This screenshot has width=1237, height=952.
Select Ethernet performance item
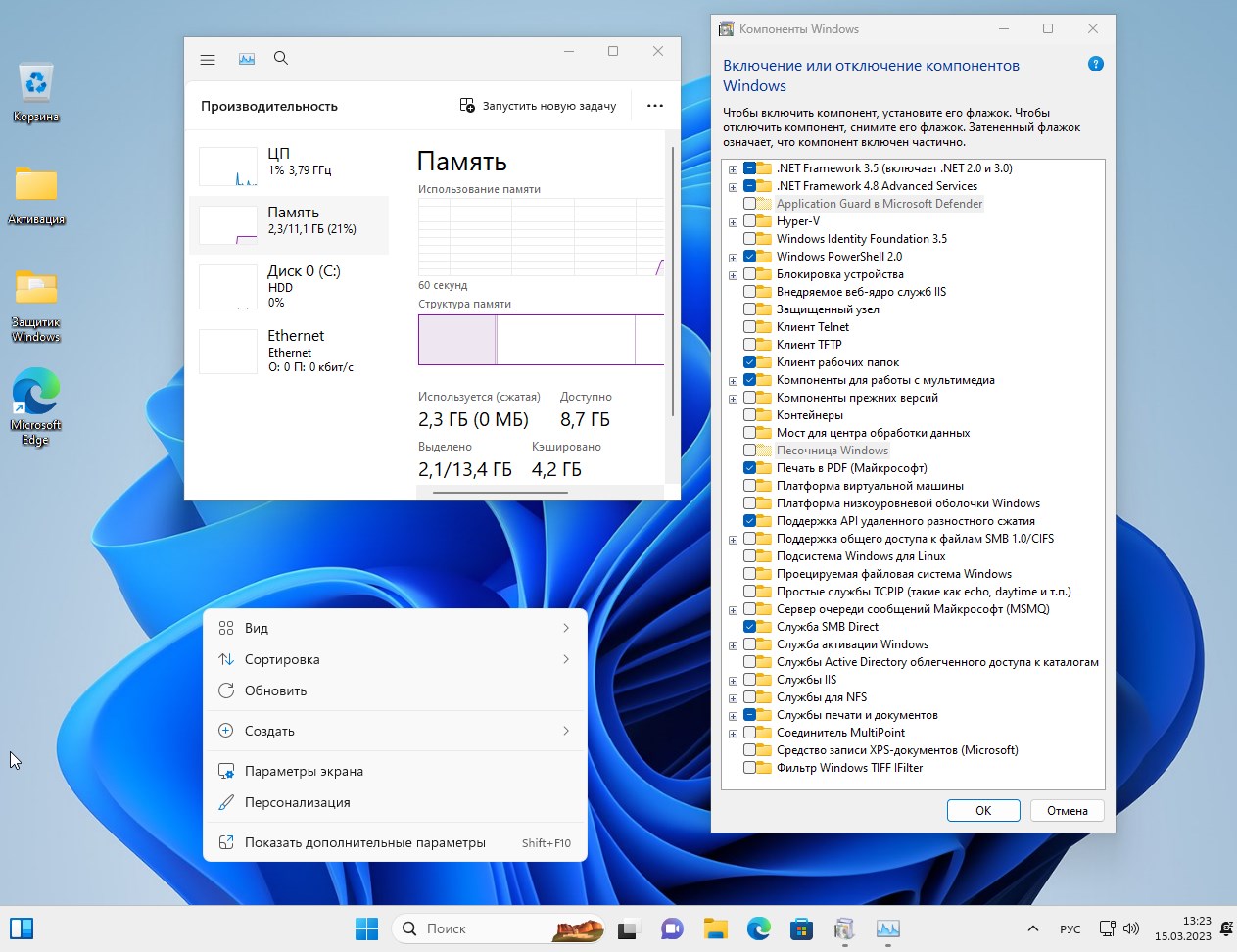click(x=289, y=351)
